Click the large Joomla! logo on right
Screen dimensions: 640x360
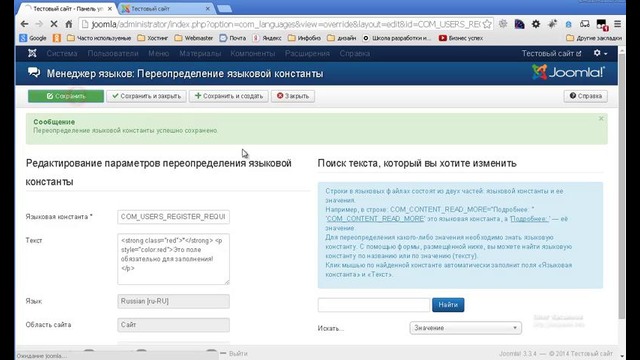click(x=569, y=72)
